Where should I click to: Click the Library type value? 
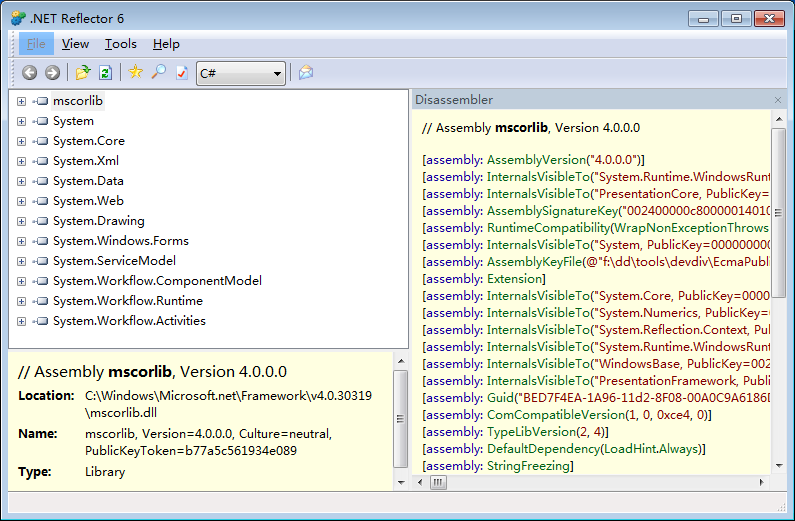pos(105,472)
